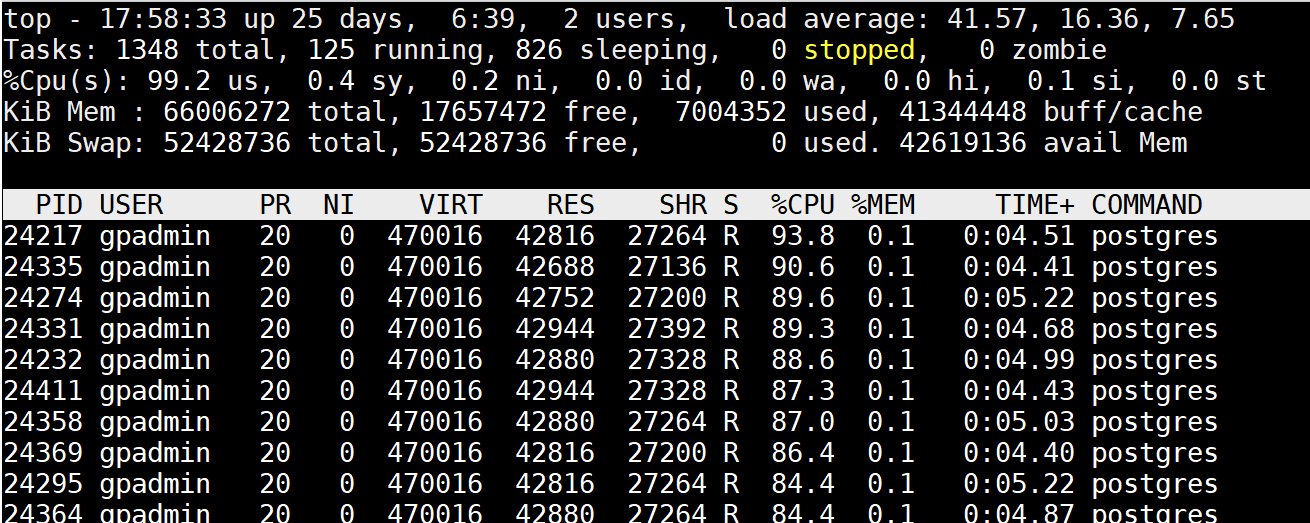The image size is (1310, 523).
Task: Select PID 24335 in process list
Action: [x=655, y=268]
